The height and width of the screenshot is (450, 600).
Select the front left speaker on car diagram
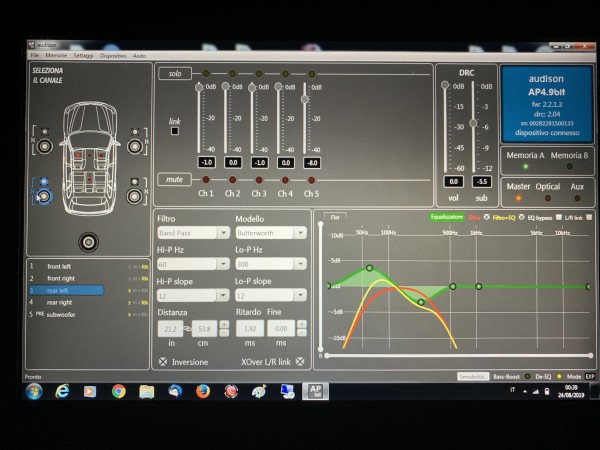(x=44, y=146)
